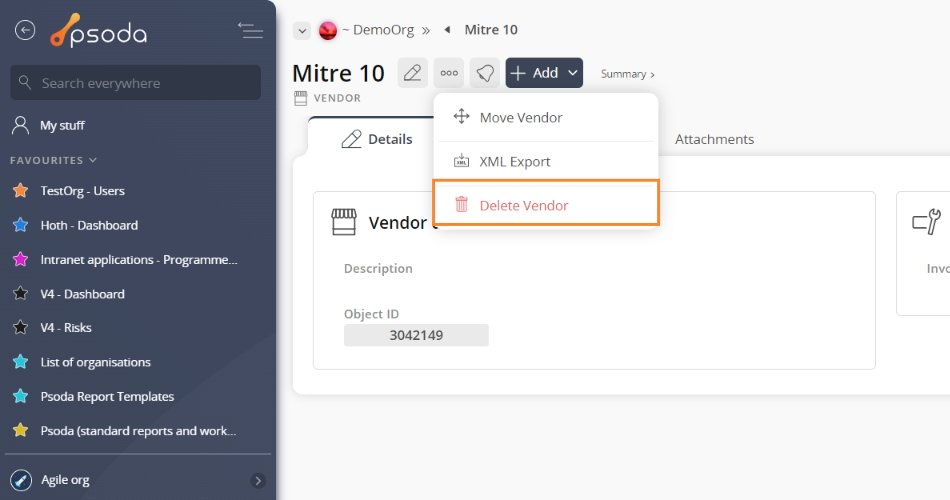This screenshot has width=950, height=500.
Task: Click the magenta star for Intranet applications
Action: point(20,260)
